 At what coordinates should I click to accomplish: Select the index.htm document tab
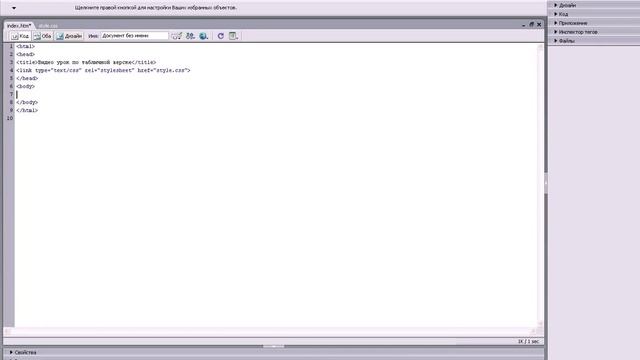pyautogui.click(x=19, y=26)
